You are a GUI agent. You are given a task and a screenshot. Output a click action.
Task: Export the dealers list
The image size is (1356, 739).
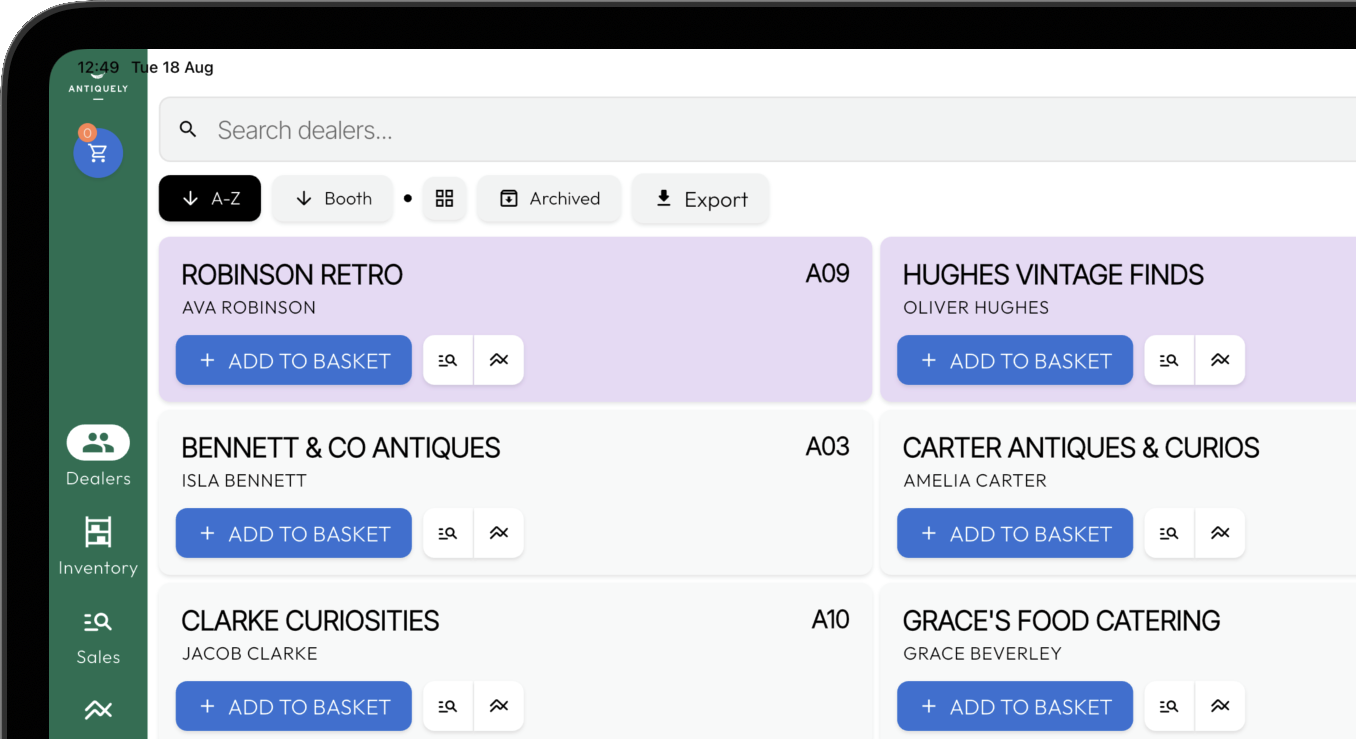(x=701, y=199)
